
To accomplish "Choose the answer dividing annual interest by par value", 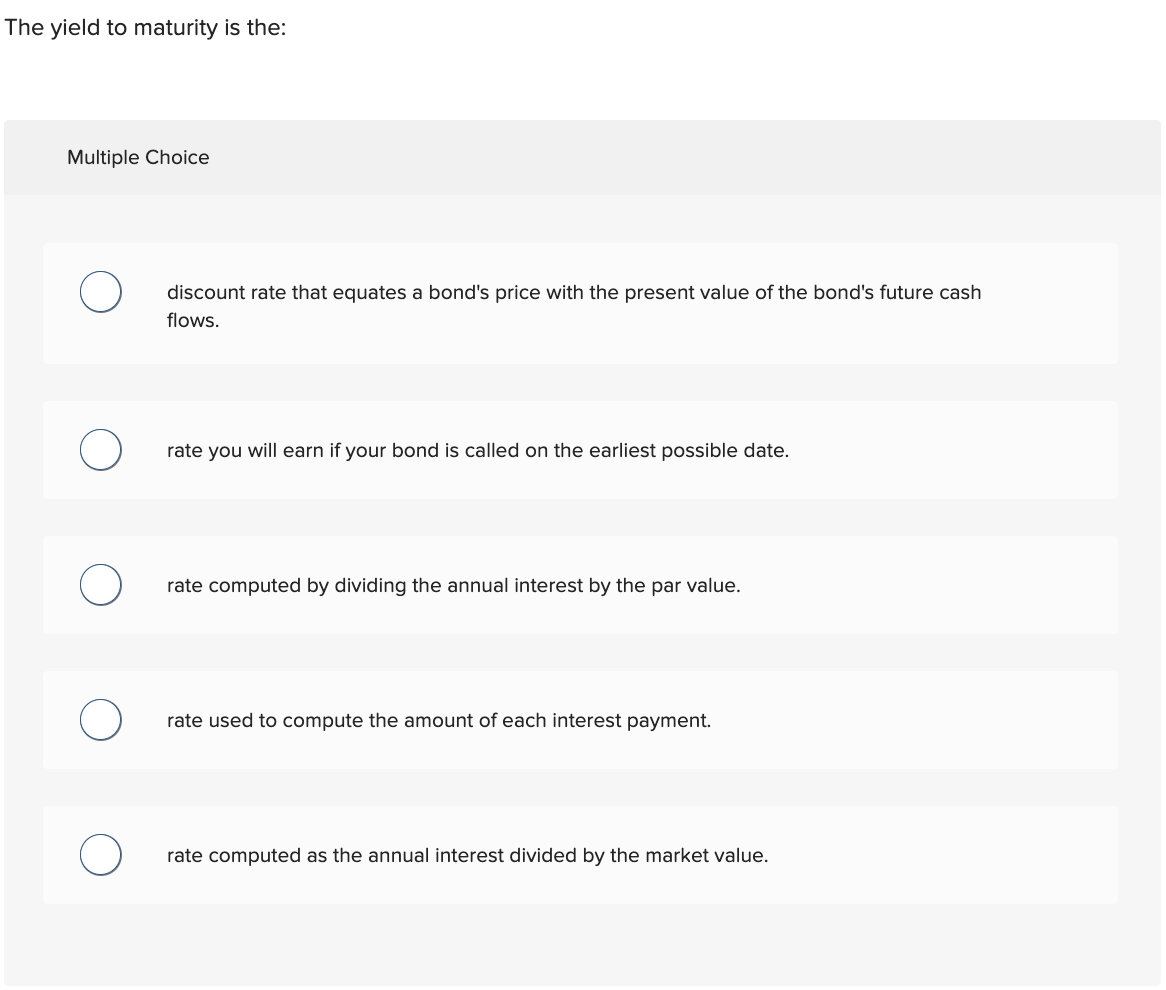I will [x=454, y=585].
